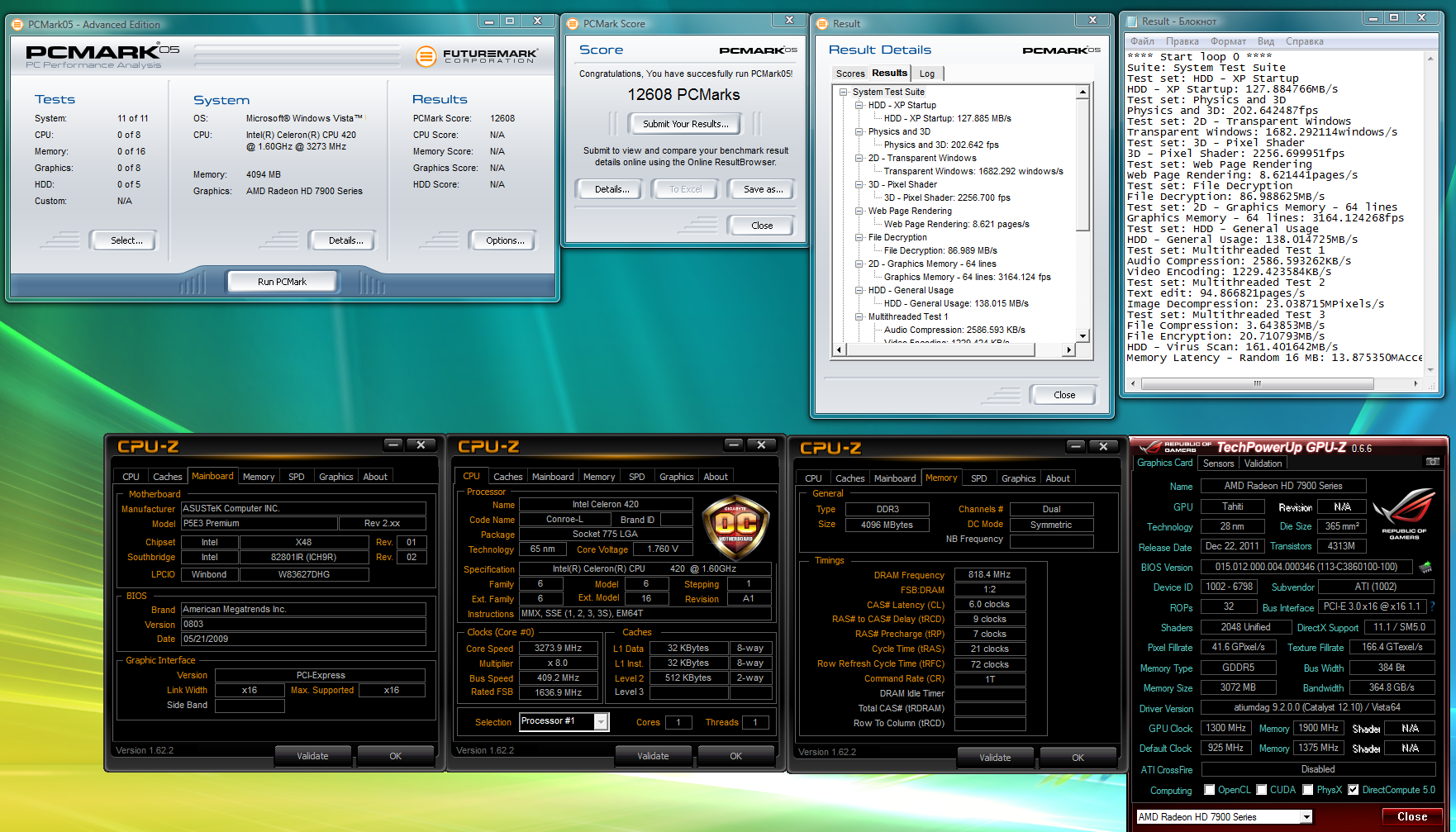Enable the CUDA checkbox in GPU-Z
This screenshot has width=1456, height=832.
tap(1262, 790)
